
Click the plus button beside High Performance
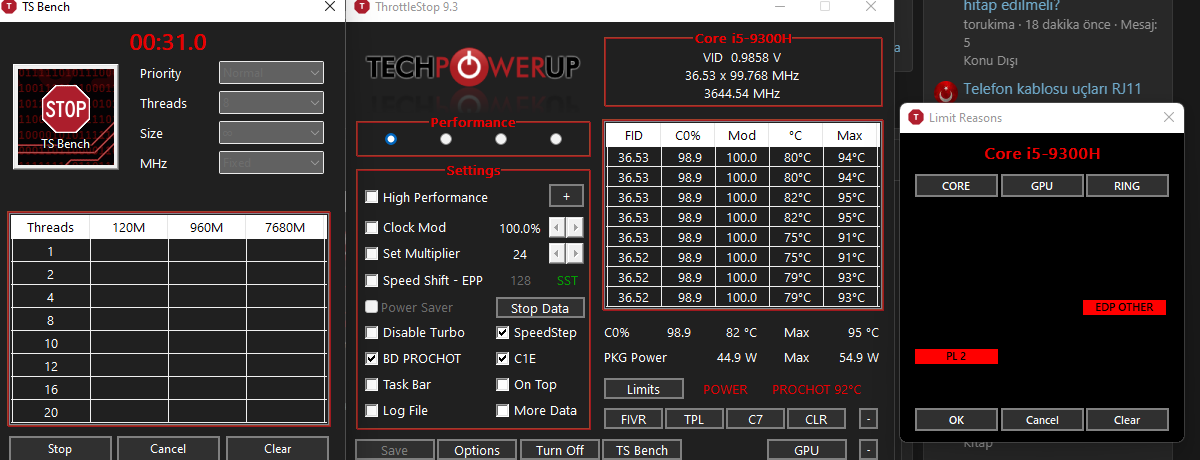[x=566, y=197]
